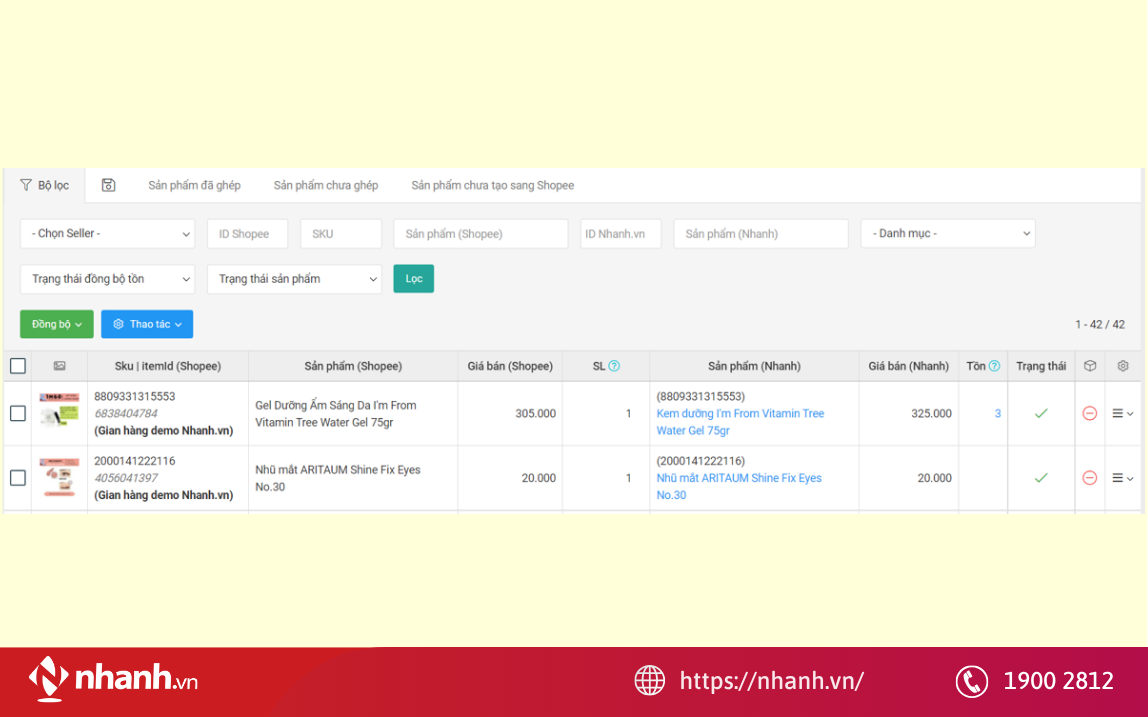Open the Chọn Seller dropdown
This screenshot has height=717, width=1148.
click(x=108, y=234)
